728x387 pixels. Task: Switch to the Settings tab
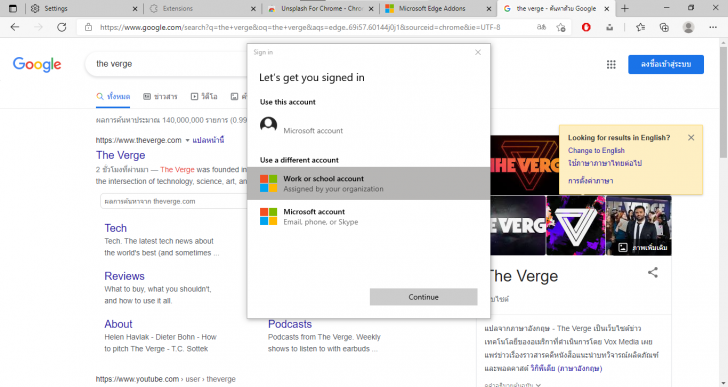tap(84, 8)
